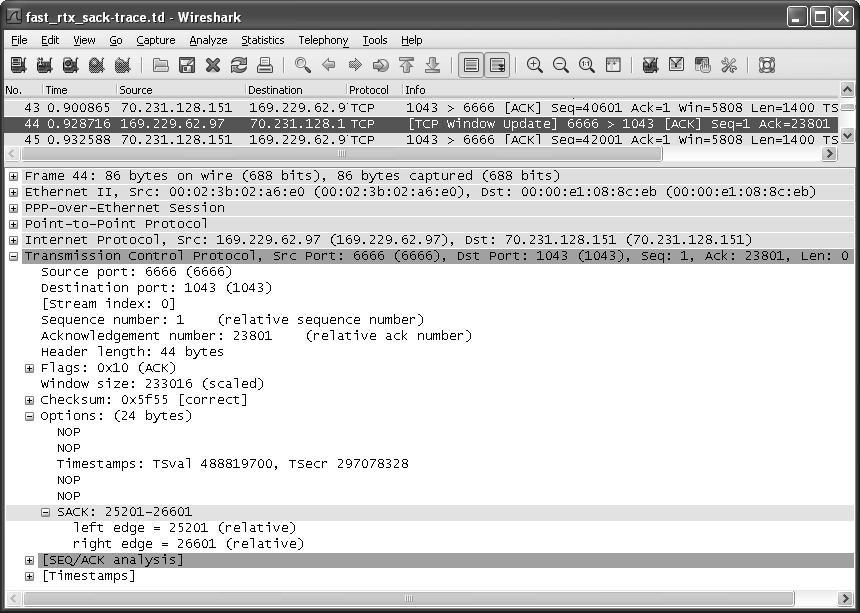
Task: Zoom out packet text icon
Action: click(x=561, y=65)
